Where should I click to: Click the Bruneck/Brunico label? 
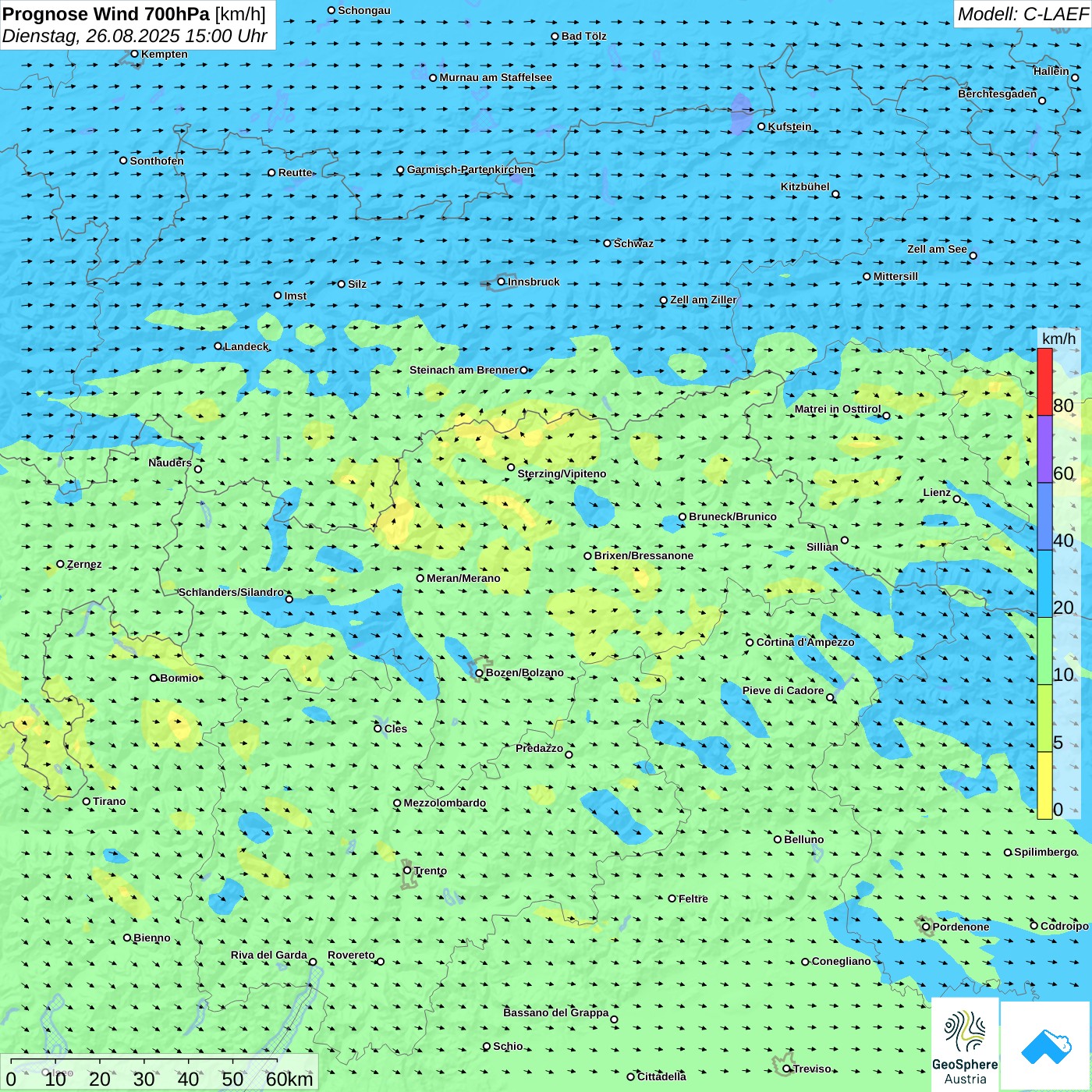(x=732, y=516)
